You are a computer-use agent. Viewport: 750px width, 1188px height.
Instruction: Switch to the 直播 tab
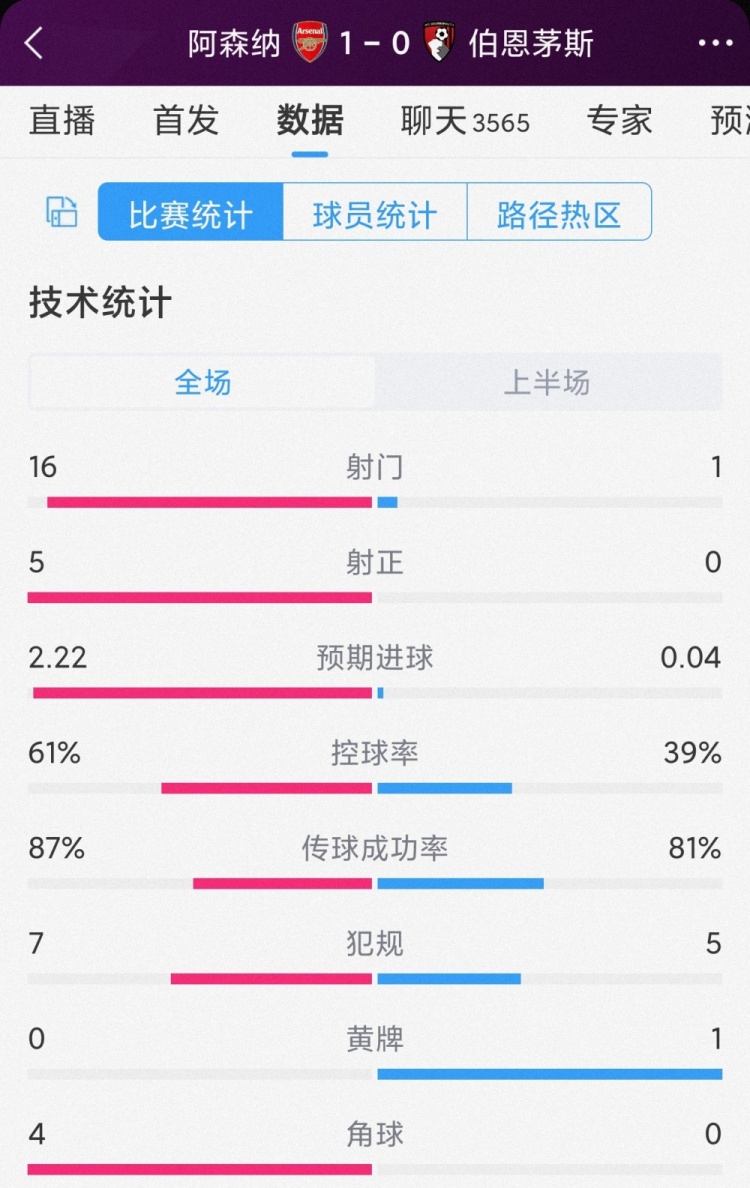coord(62,120)
